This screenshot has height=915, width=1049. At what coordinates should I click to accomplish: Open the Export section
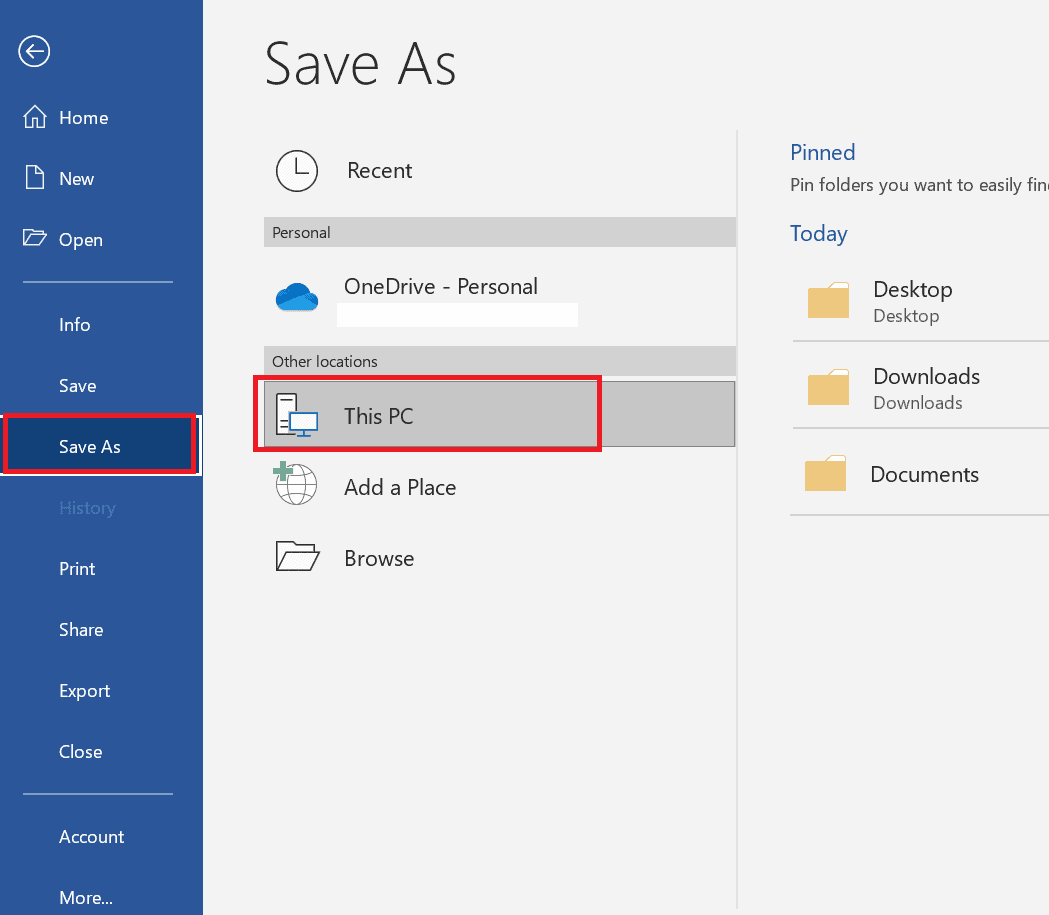click(84, 690)
